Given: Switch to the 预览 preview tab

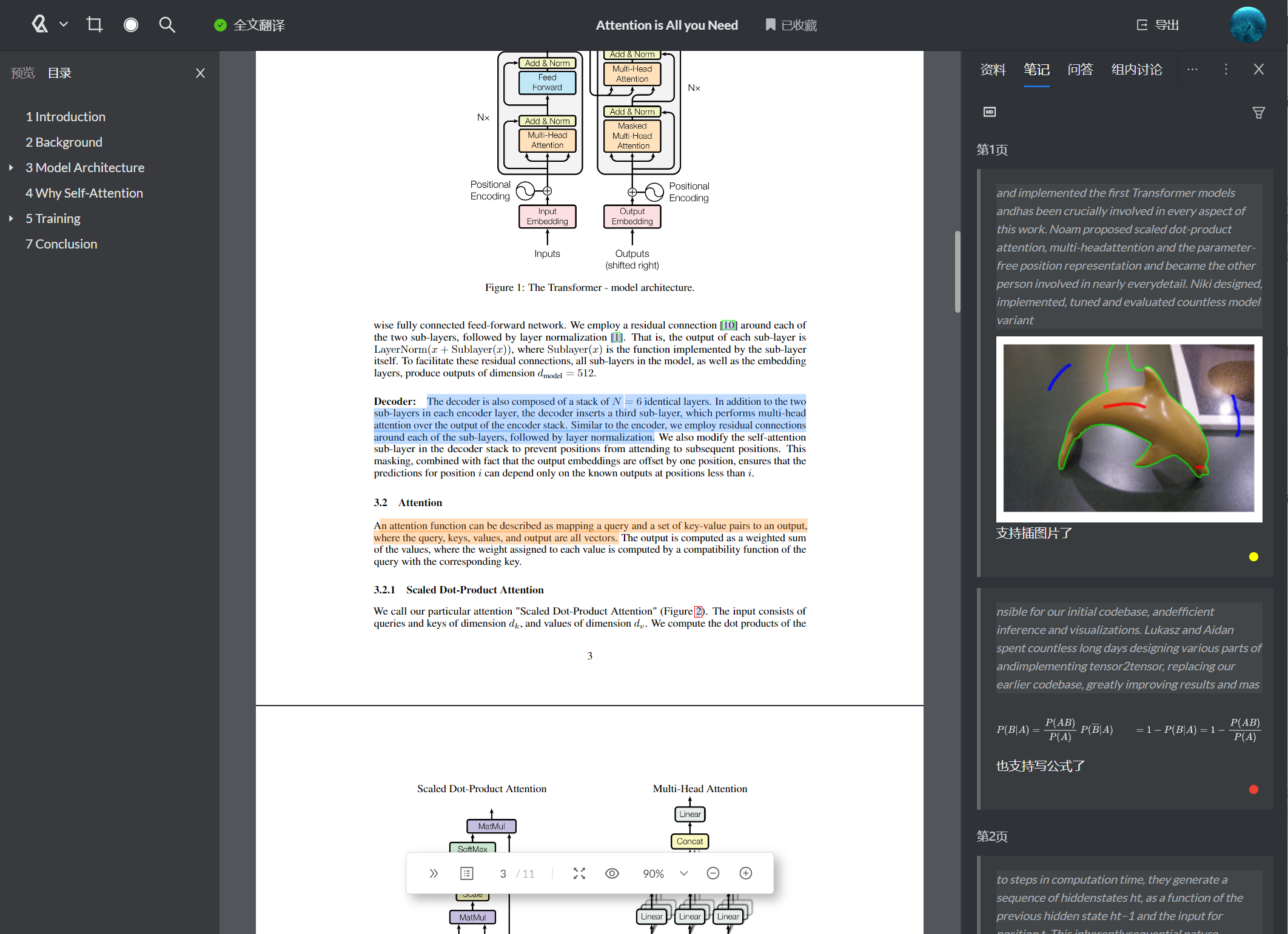Looking at the screenshot, I should point(22,73).
